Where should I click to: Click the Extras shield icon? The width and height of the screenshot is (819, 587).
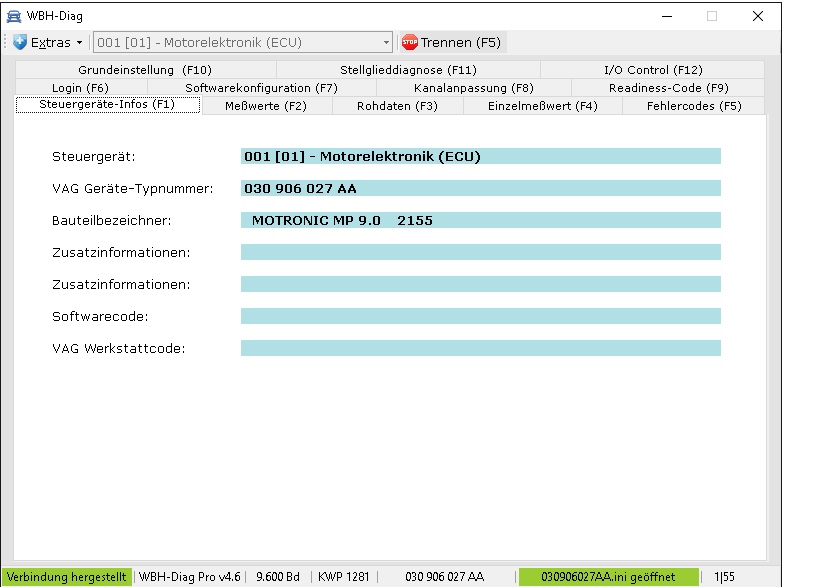(x=19, y=42)
